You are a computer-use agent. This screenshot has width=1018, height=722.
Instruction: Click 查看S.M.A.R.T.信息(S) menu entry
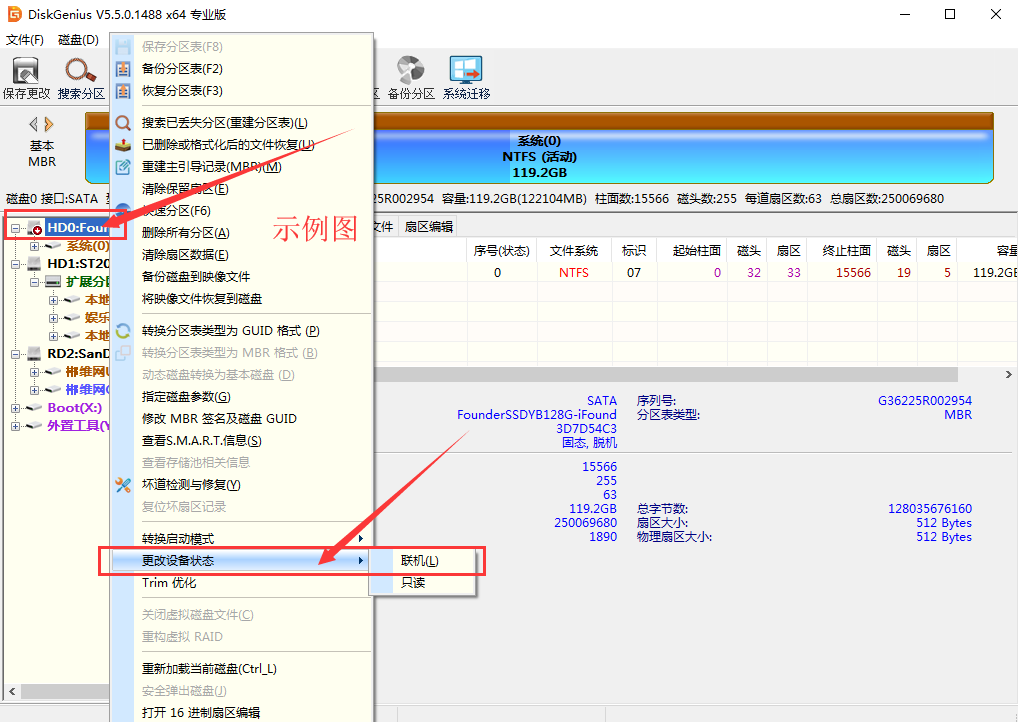point(201,441)
